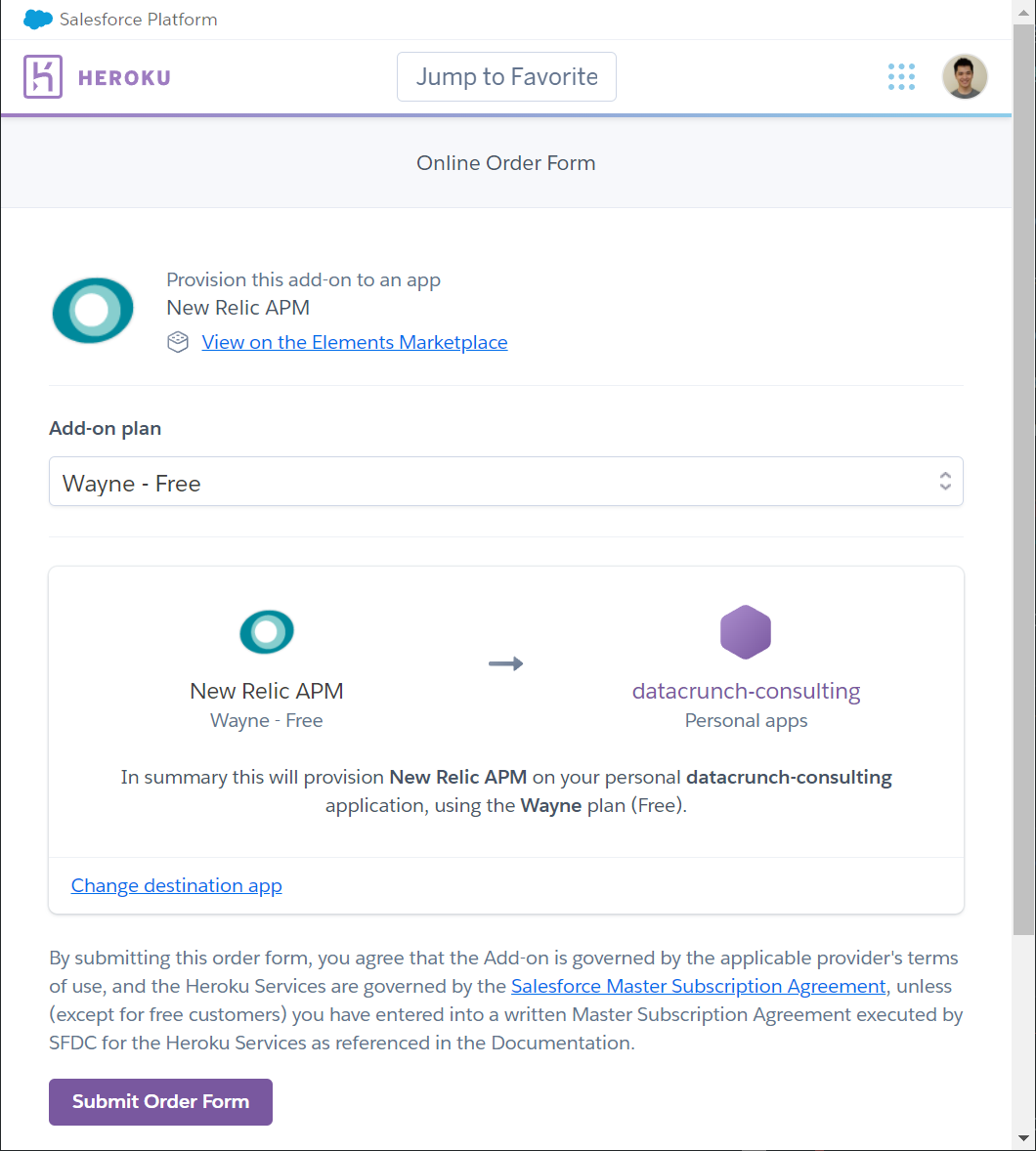
Task: Click the scrollbar down arrow
Action: 1023,1138
